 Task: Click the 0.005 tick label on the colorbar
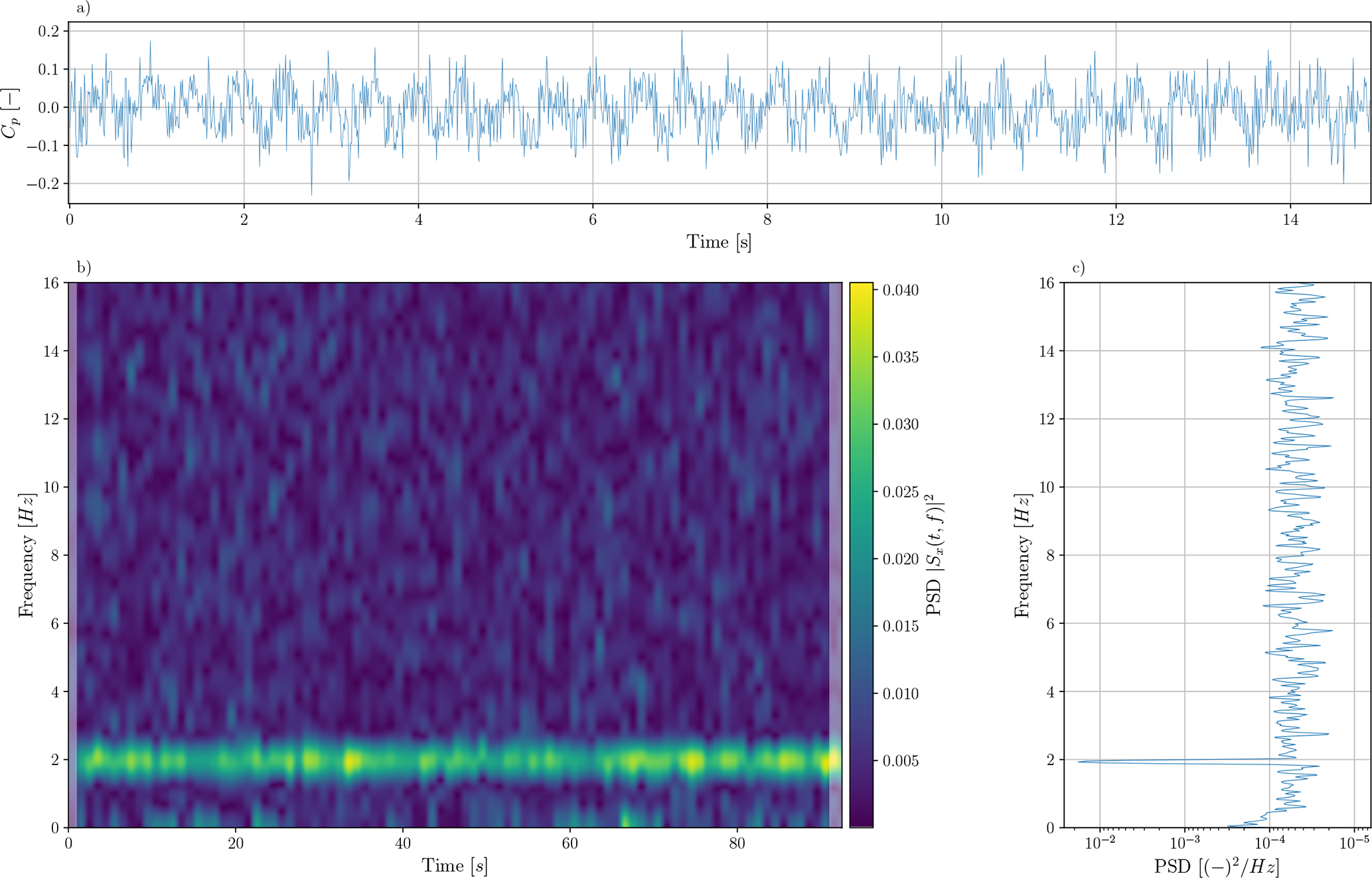tap(901, 761)
